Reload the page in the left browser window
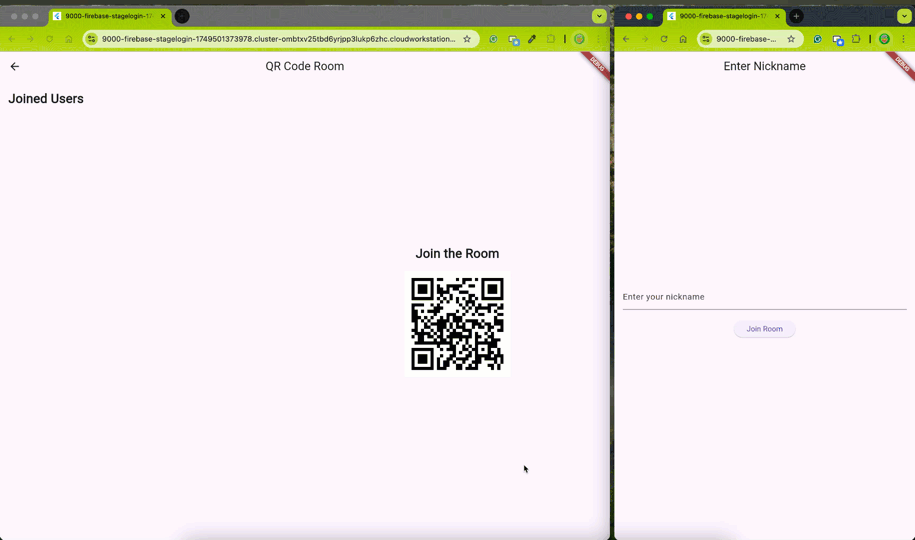 tap(50, 39)
